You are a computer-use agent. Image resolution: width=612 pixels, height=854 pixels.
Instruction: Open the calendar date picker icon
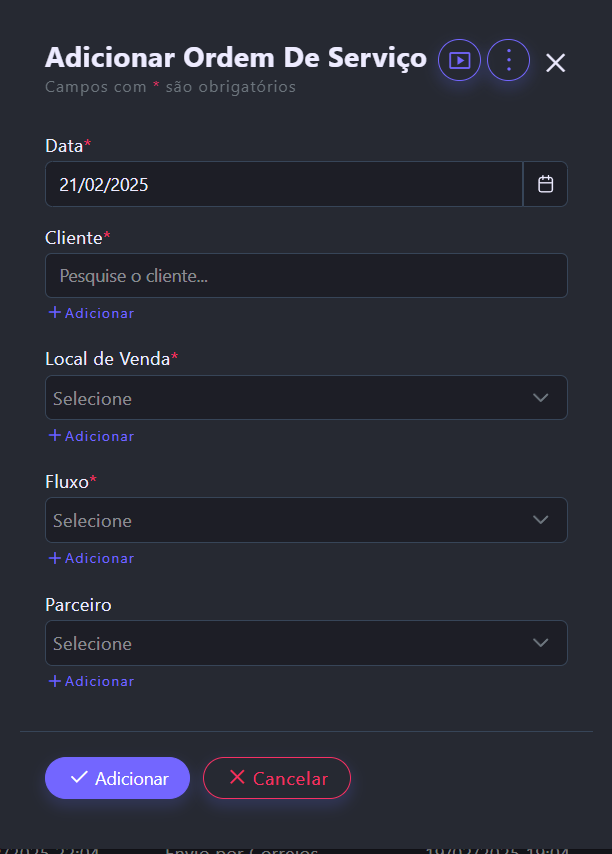(546, 185)
